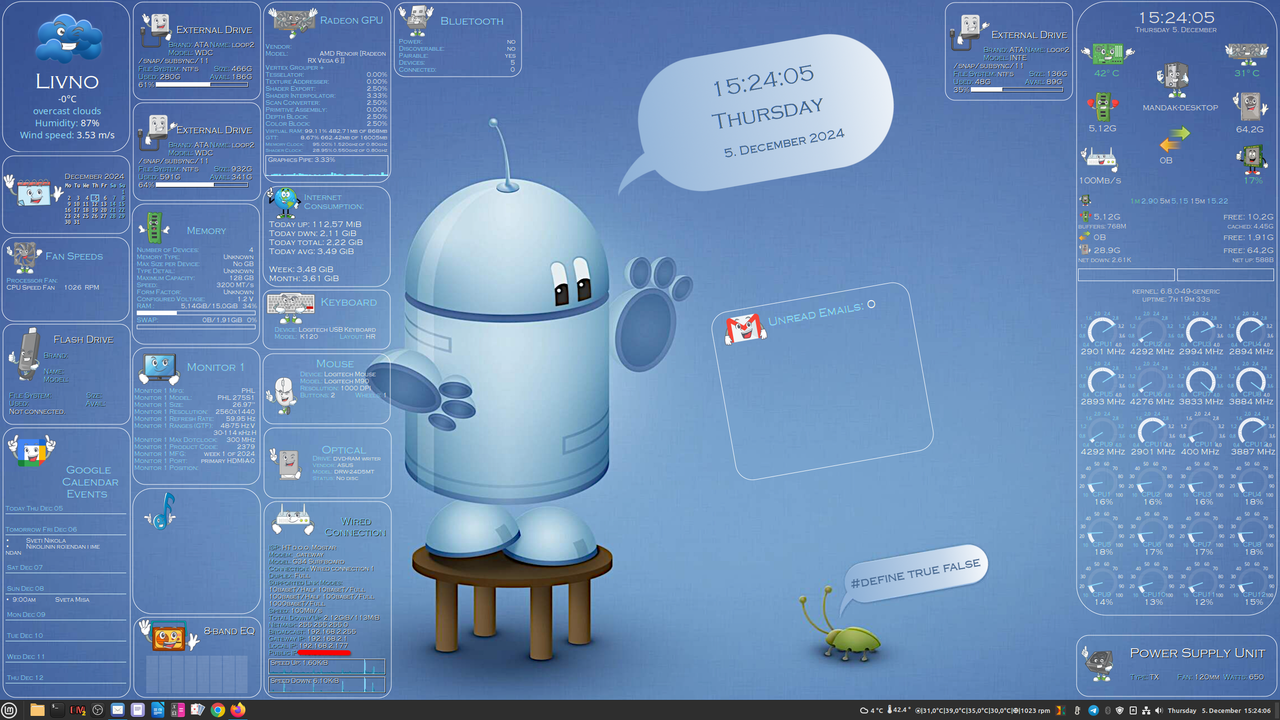Click the Fan Speeds fan icon

click(x=24, y=257)
